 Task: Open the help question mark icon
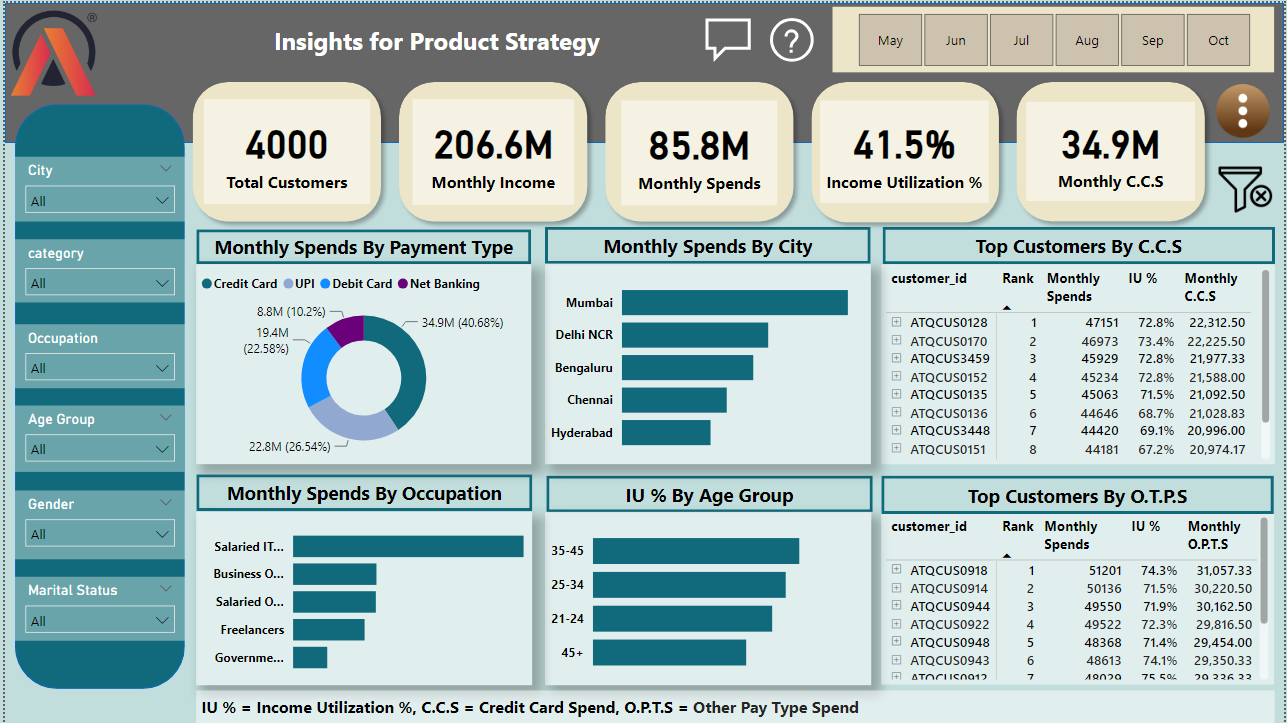click(x=791, y=41)
